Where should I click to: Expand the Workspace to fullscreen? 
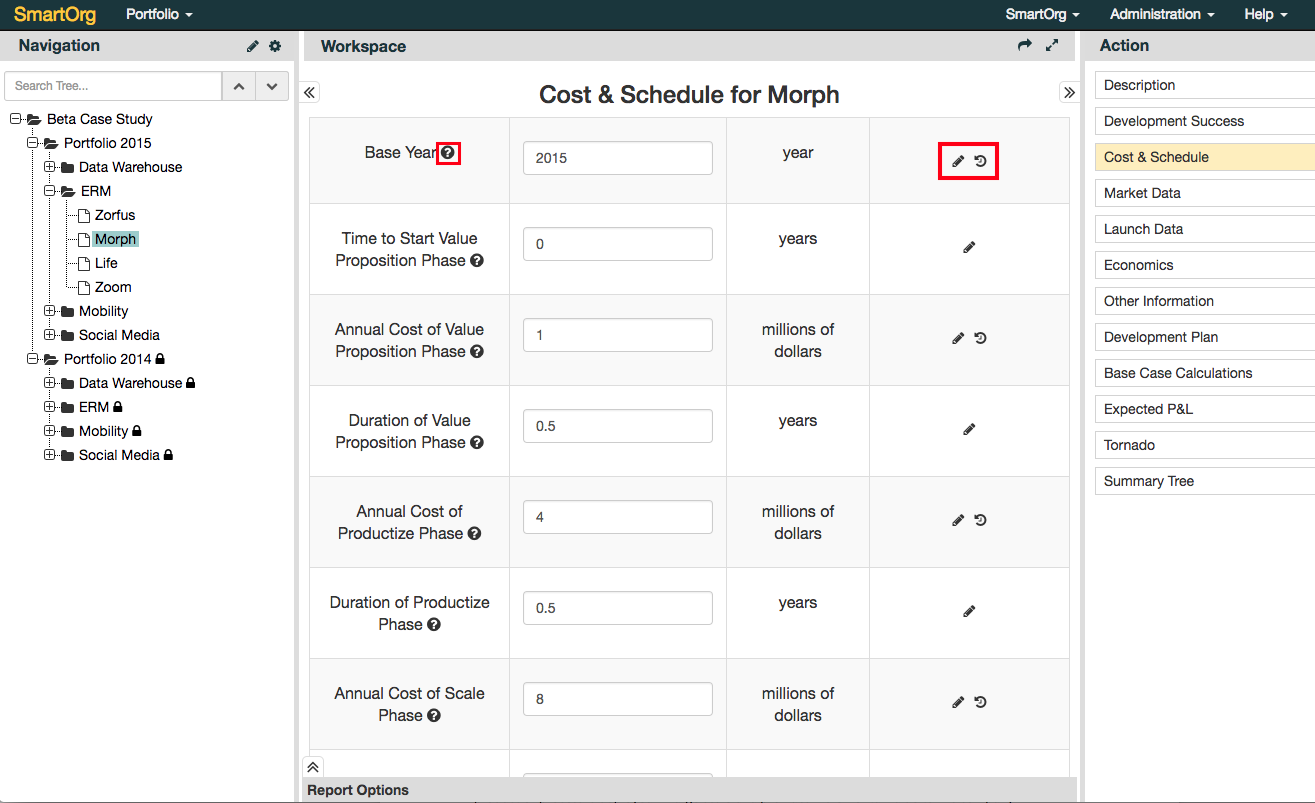[1052, 46]
